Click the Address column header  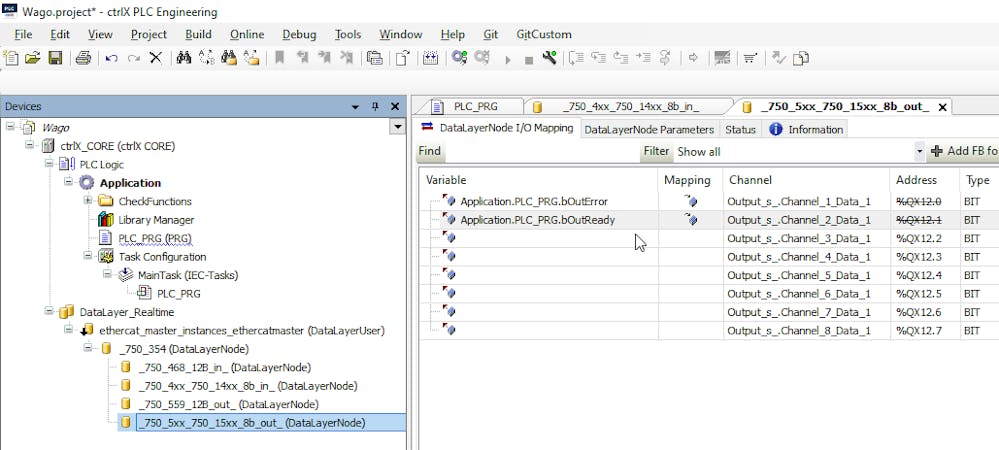(x=924, y=180)
